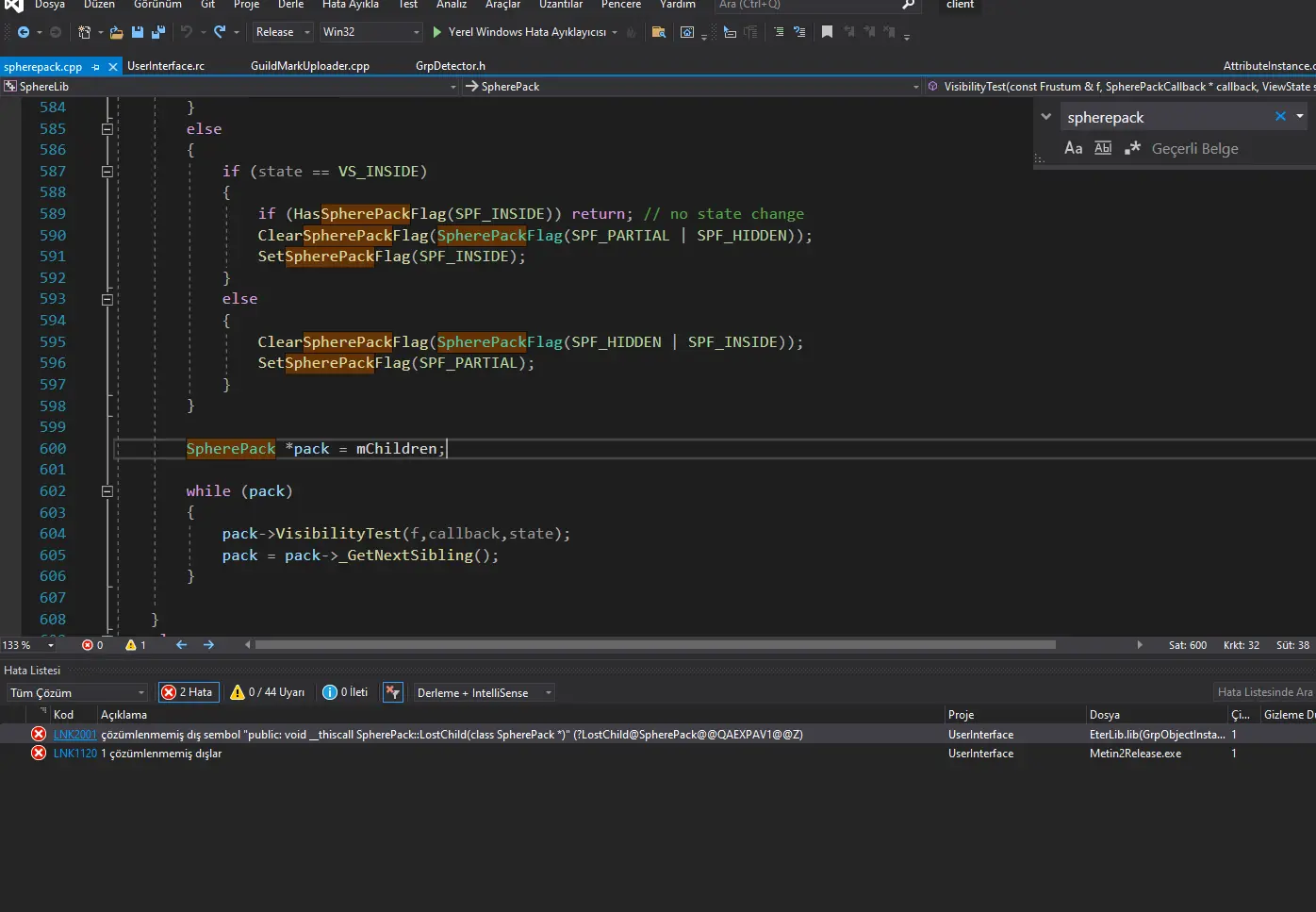Toggle the Match Case (Aa) search option

[x=1073, y=148]
